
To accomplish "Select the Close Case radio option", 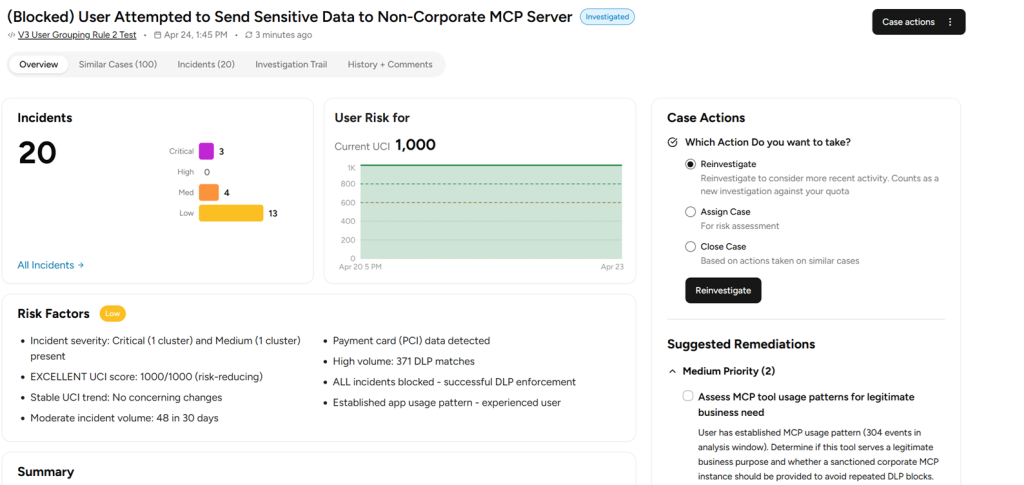I will (x=690, y=247).
